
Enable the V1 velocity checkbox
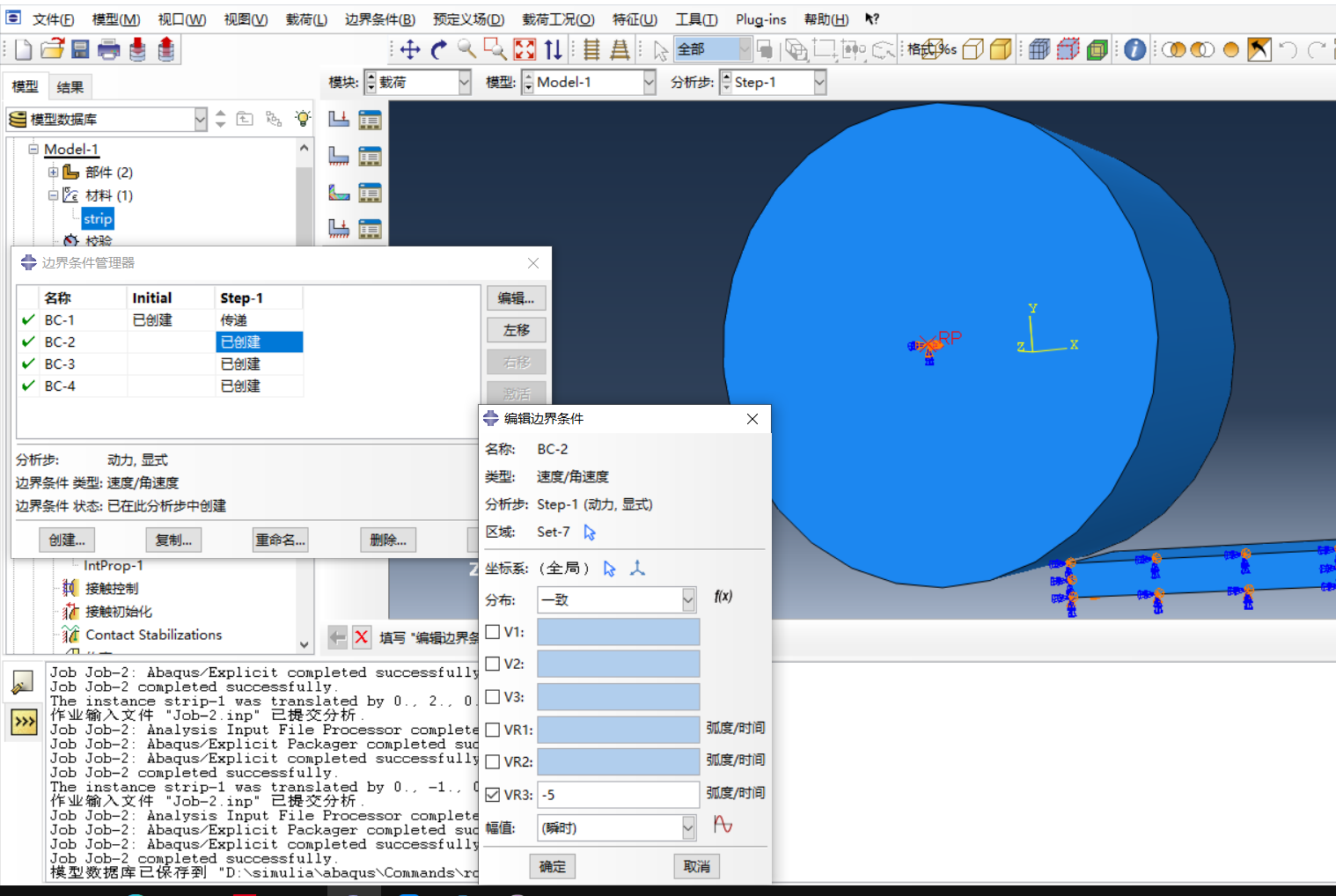[493, 632]
